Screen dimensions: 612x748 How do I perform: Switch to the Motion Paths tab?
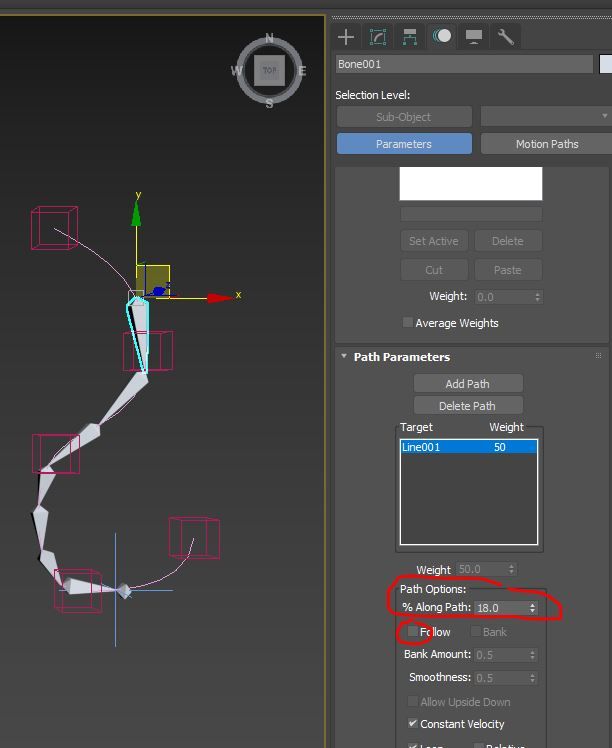tap(547, 144)
